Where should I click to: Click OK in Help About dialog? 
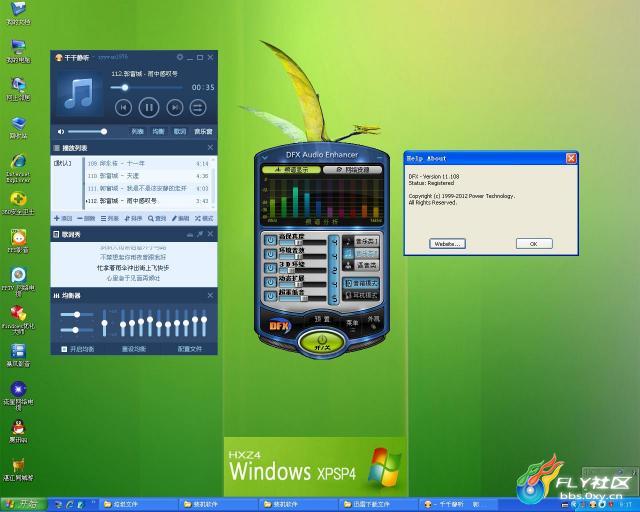pyautogui.click(x=534, y=244)
